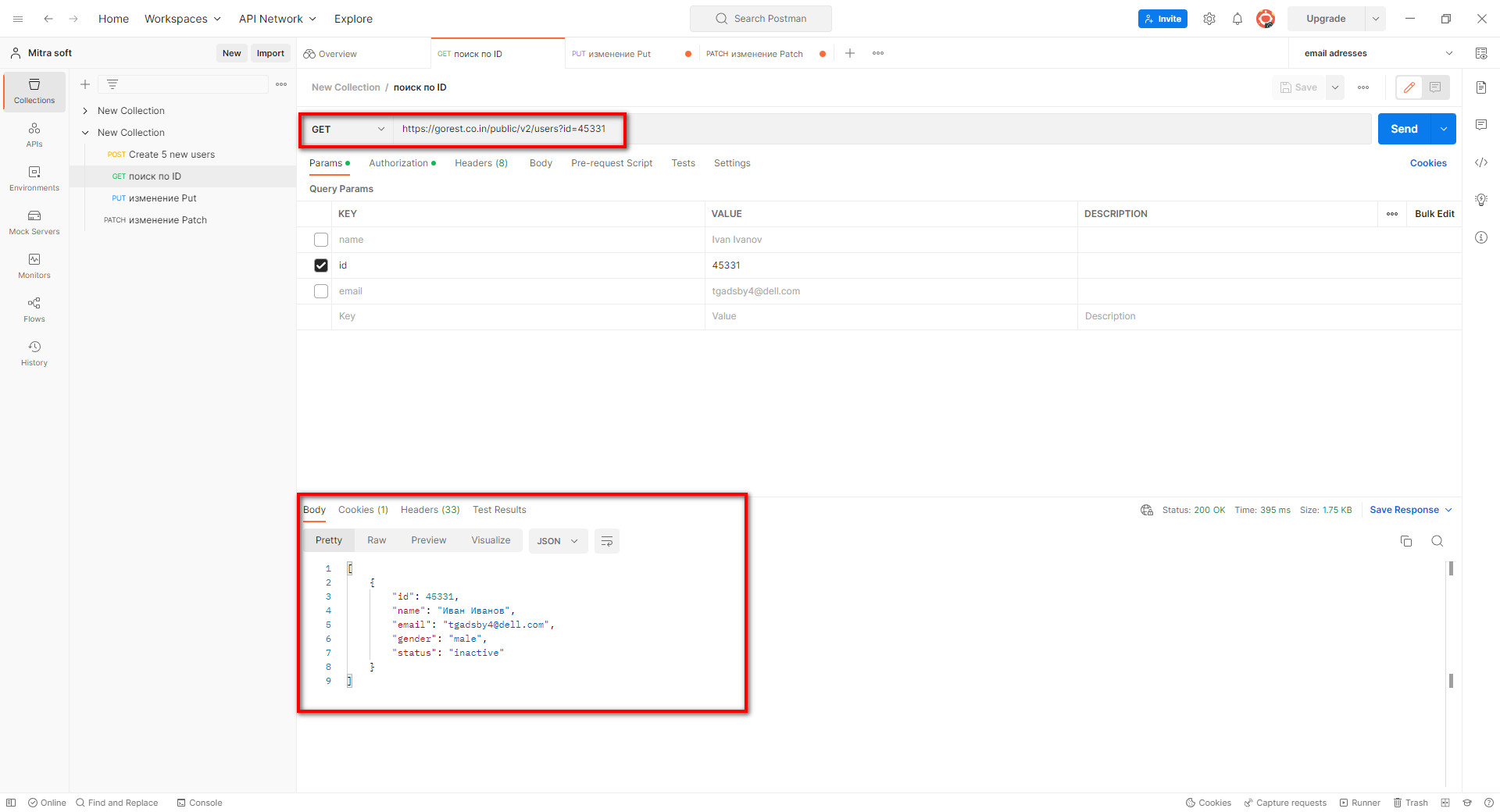The height and width of the screenshot is (812, 1500).
Task: Click the Bulk Edit link
Action: pyautogui.click(x=1434, y=214)
